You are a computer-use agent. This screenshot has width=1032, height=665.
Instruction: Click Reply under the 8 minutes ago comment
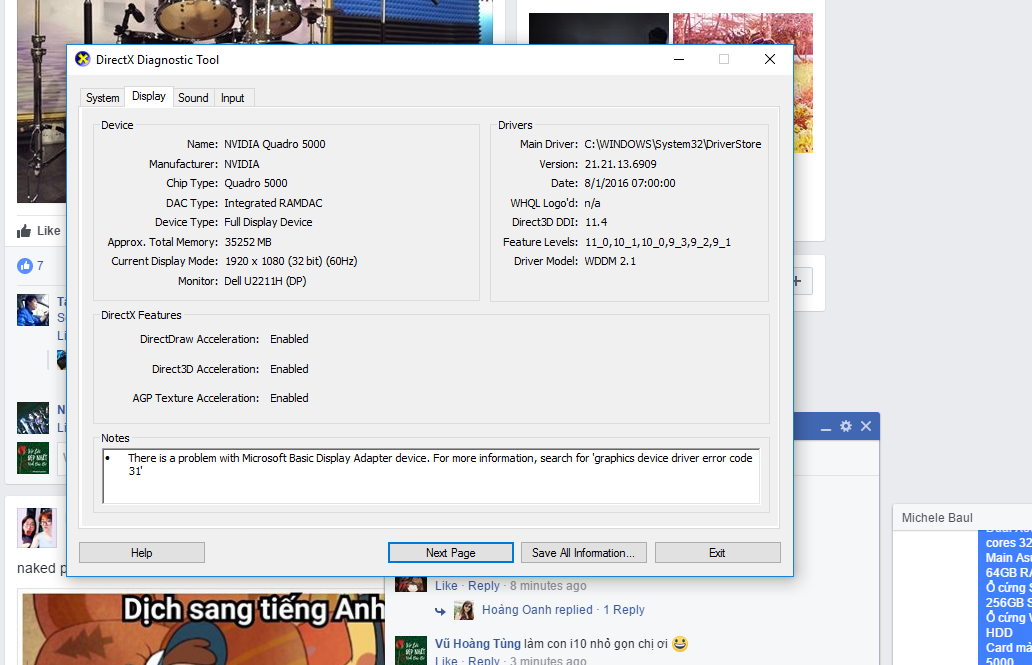click(x=484, y=585)
